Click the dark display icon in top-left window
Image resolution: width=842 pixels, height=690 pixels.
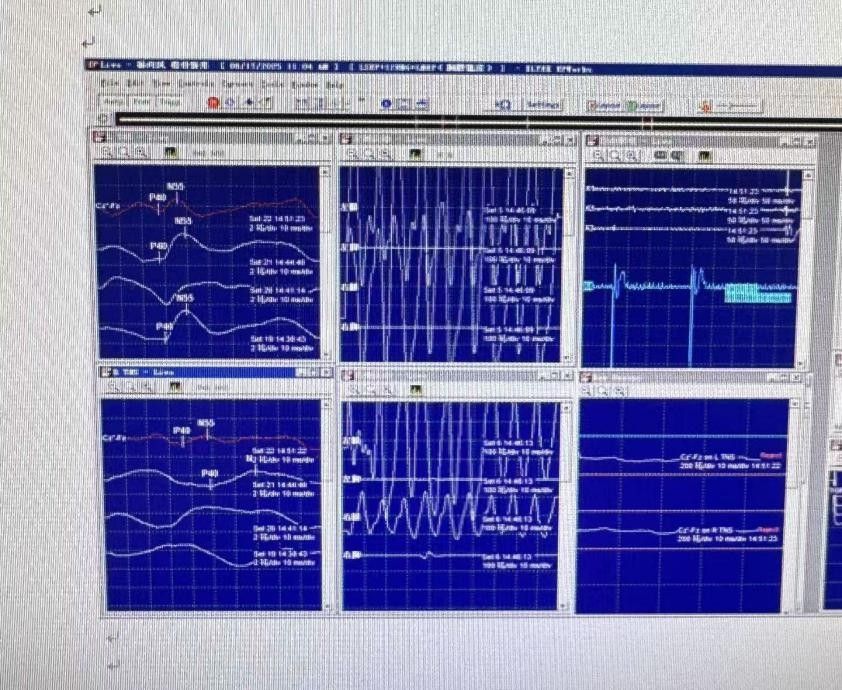[170, 152]
